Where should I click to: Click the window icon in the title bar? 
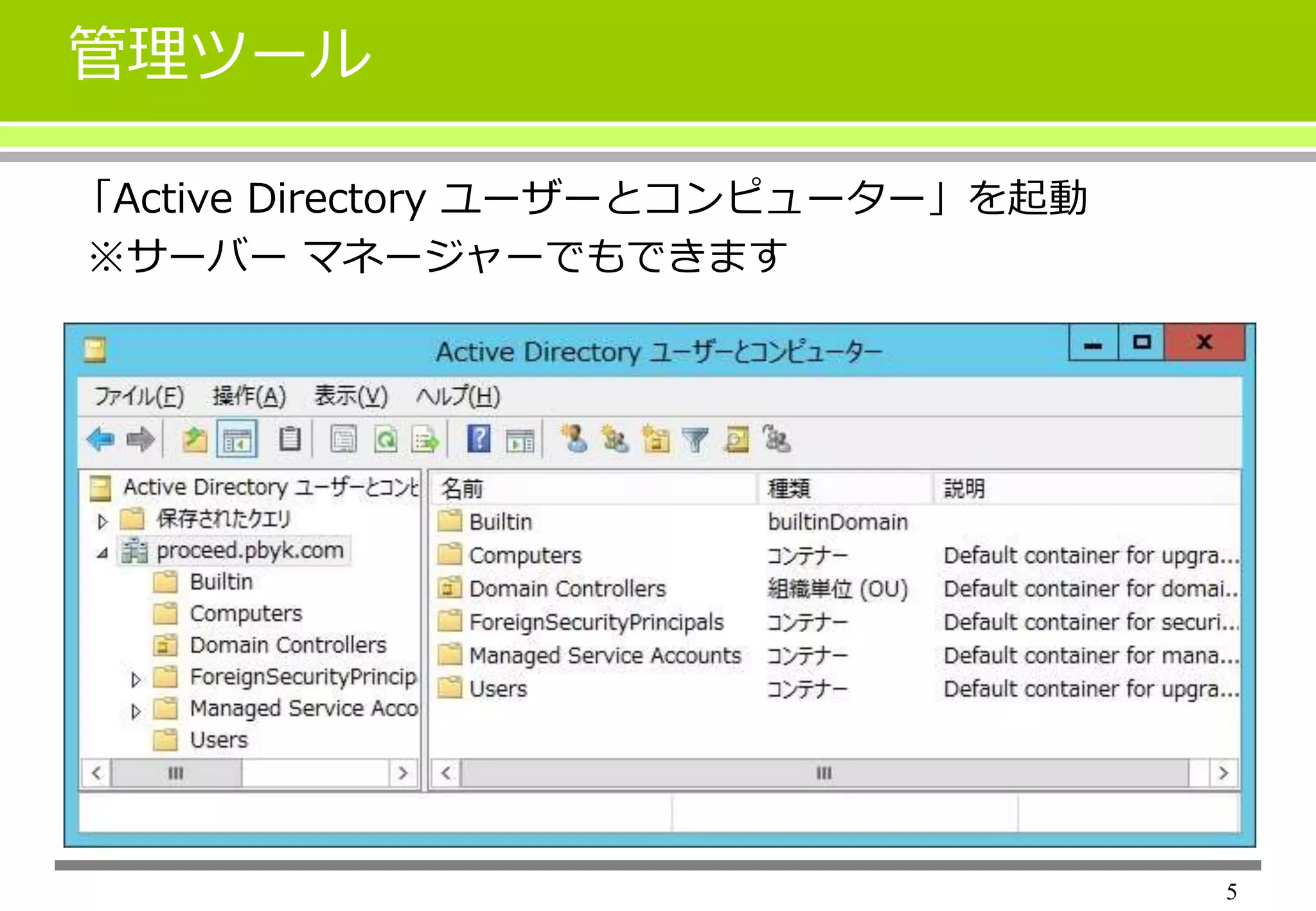(x=95, y=350)
